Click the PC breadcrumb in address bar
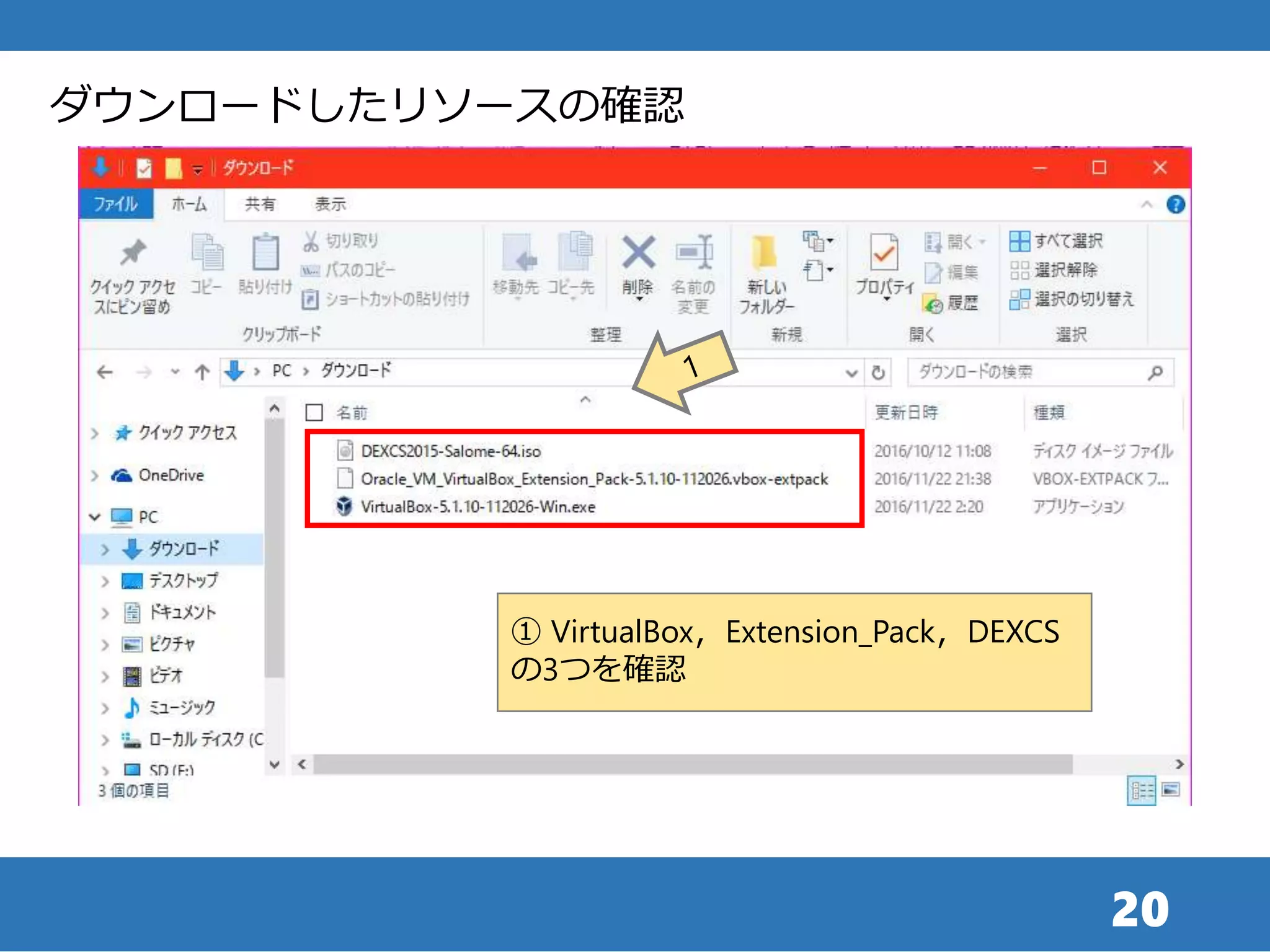This screenshot has height=952, width=1270. [282, 371]
